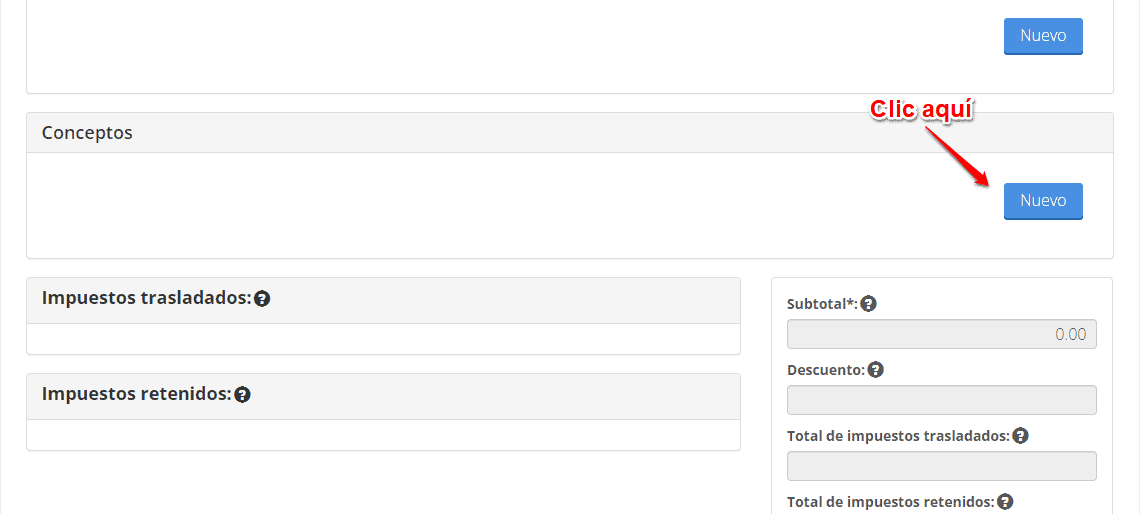Open help icon beside Total de impuestos retenidos

point(1005,502)
